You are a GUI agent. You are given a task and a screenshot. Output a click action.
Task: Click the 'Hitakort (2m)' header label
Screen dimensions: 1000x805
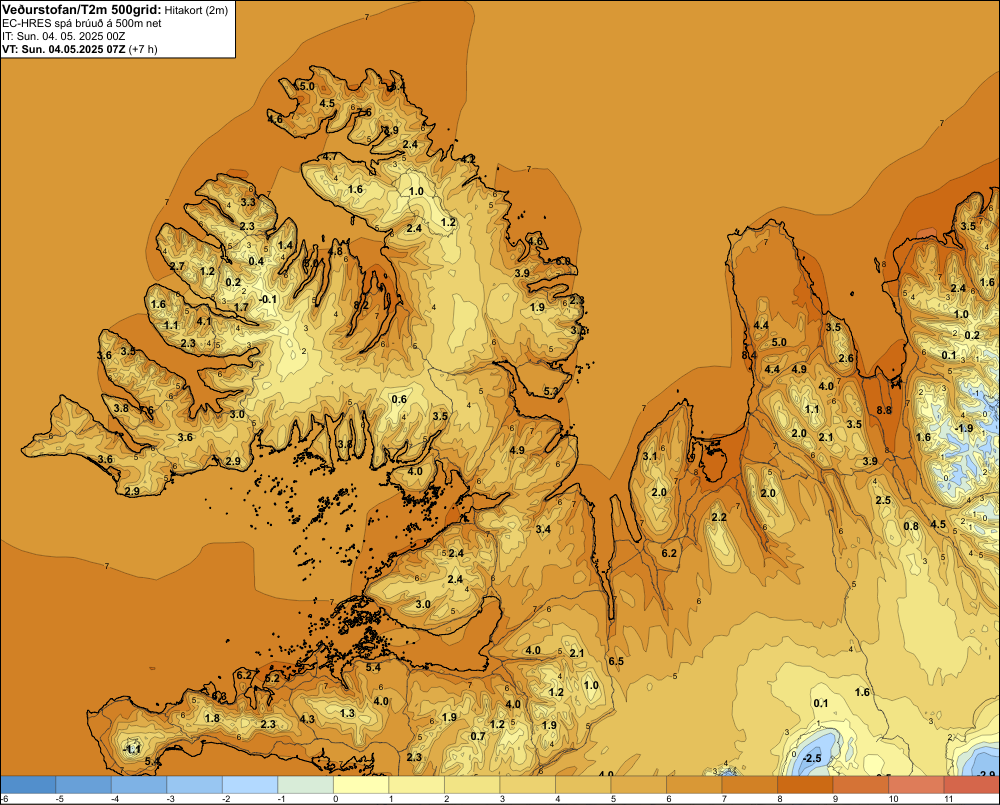tap(196, 10)
